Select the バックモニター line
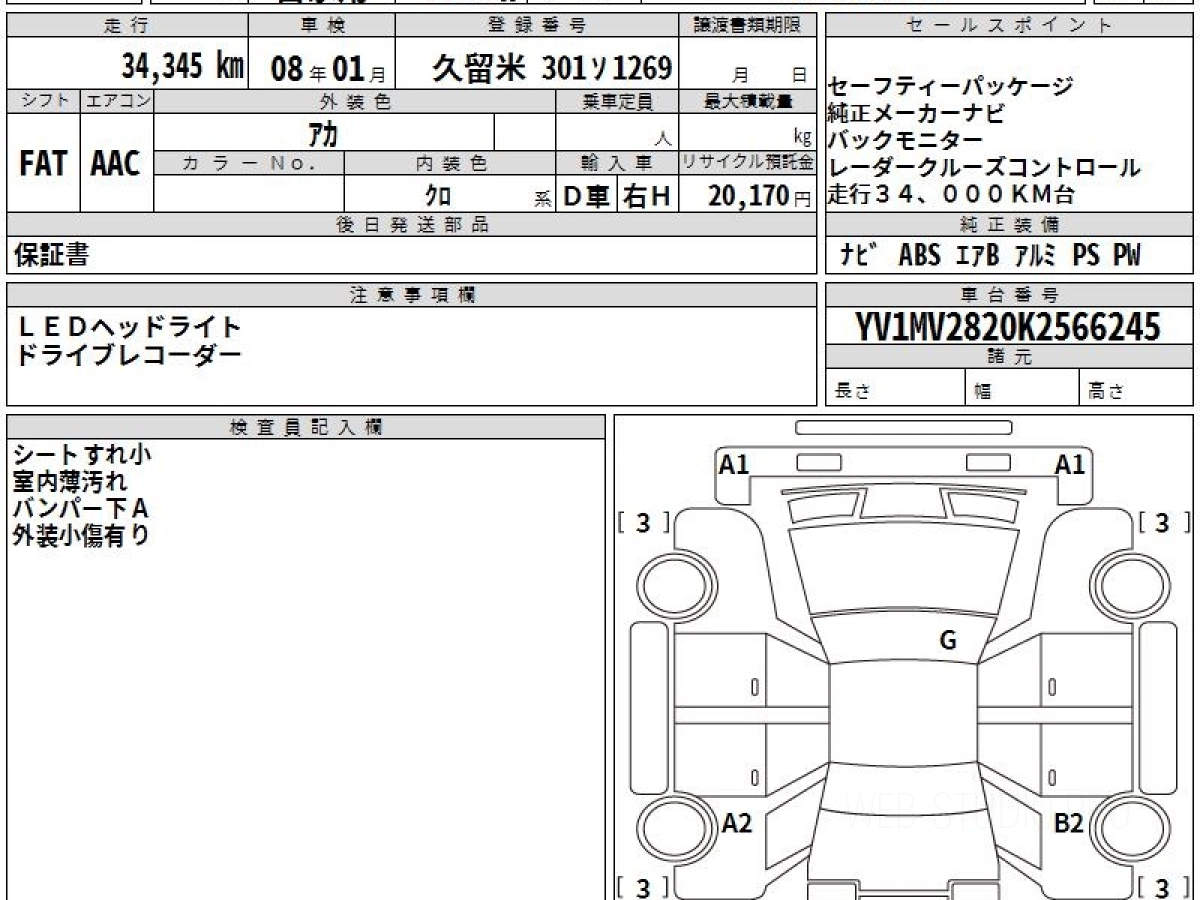Screen dimensions: 1200x900 pos(905,140)
